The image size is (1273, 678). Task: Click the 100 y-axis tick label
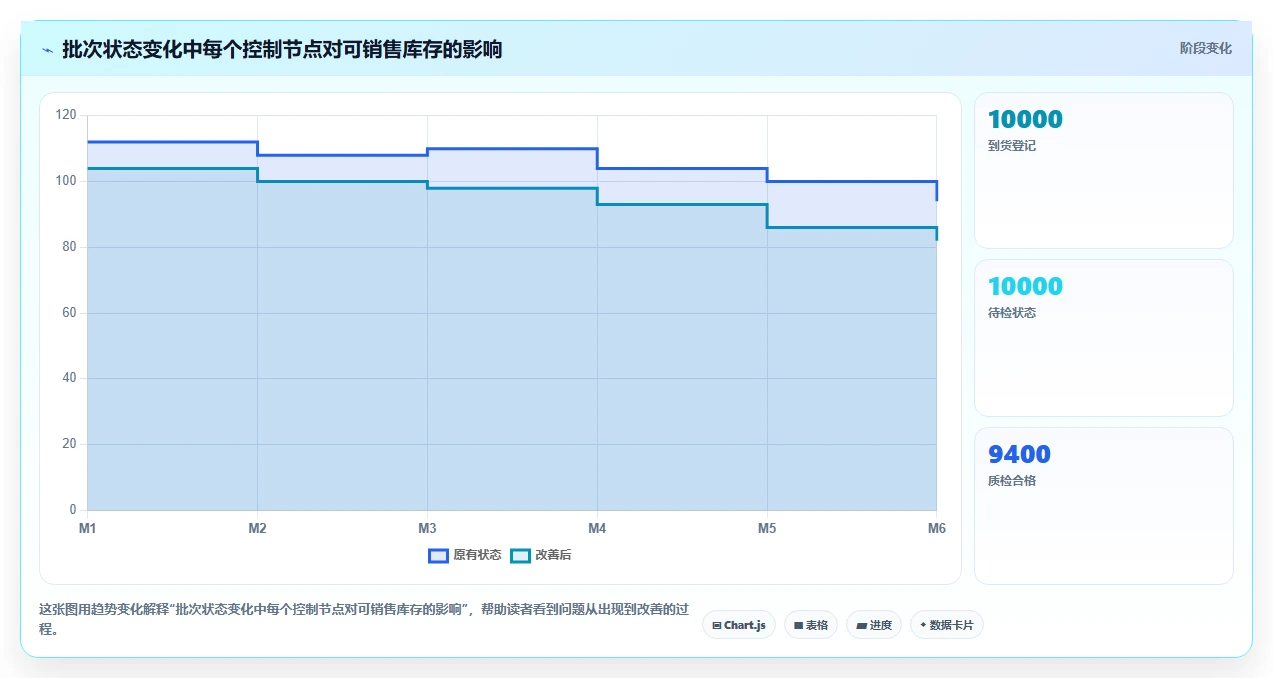point(66,181)
